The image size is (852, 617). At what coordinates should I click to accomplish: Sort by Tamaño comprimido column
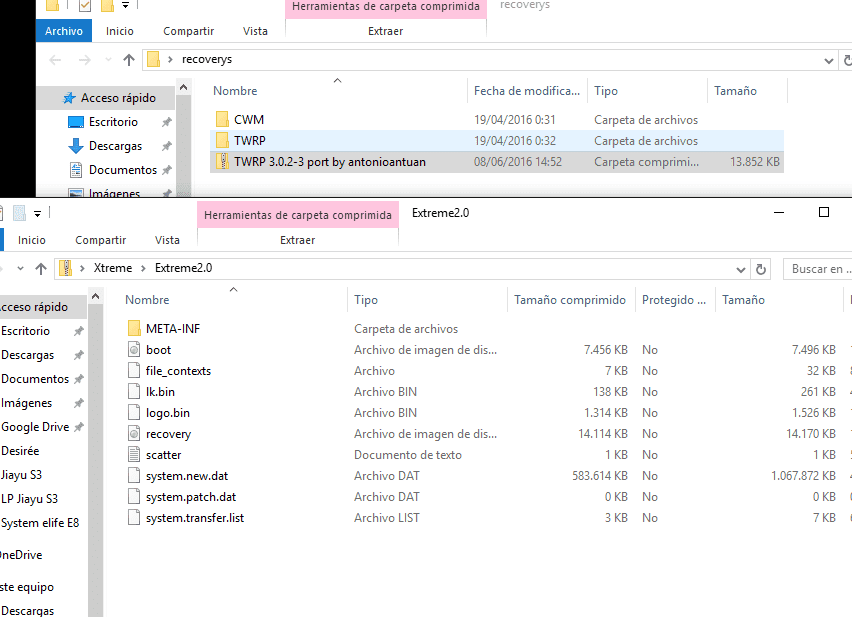tap(571, 300)
